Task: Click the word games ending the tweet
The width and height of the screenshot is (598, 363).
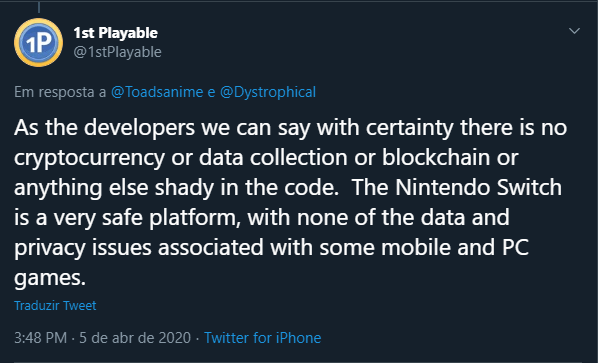Action: (50, 278)
